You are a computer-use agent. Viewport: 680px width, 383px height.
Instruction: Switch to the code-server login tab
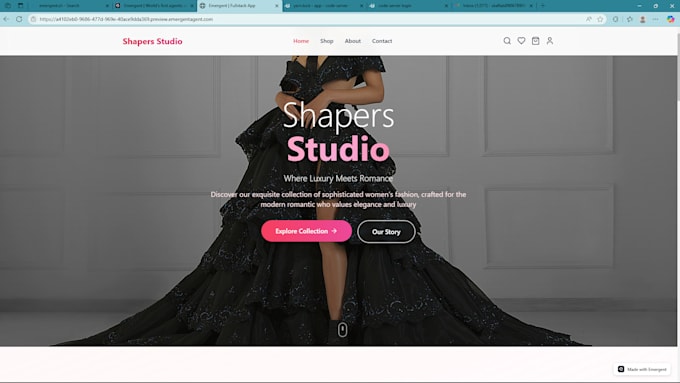pyautogui.click(x=409, y=6)
